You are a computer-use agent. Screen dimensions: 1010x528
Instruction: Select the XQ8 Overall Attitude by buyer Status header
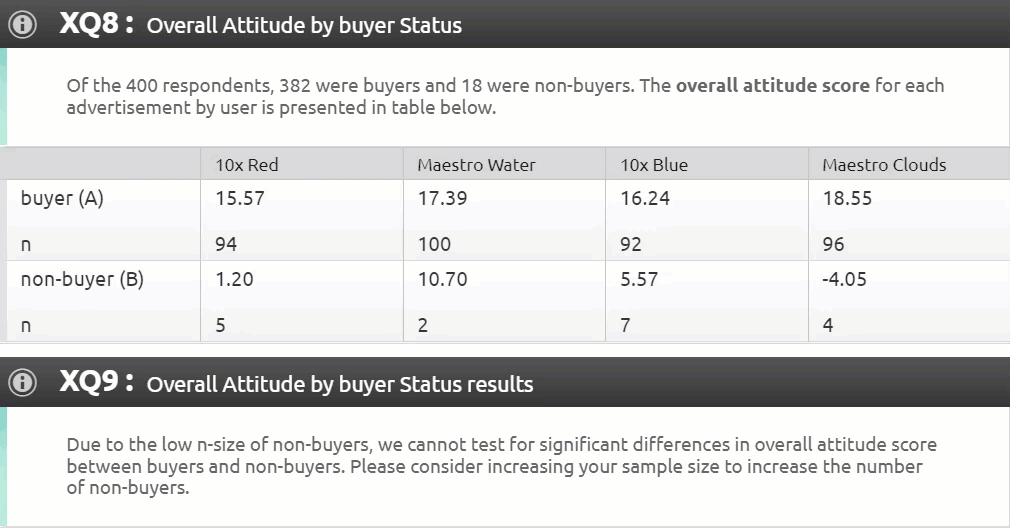click(261, 25)
